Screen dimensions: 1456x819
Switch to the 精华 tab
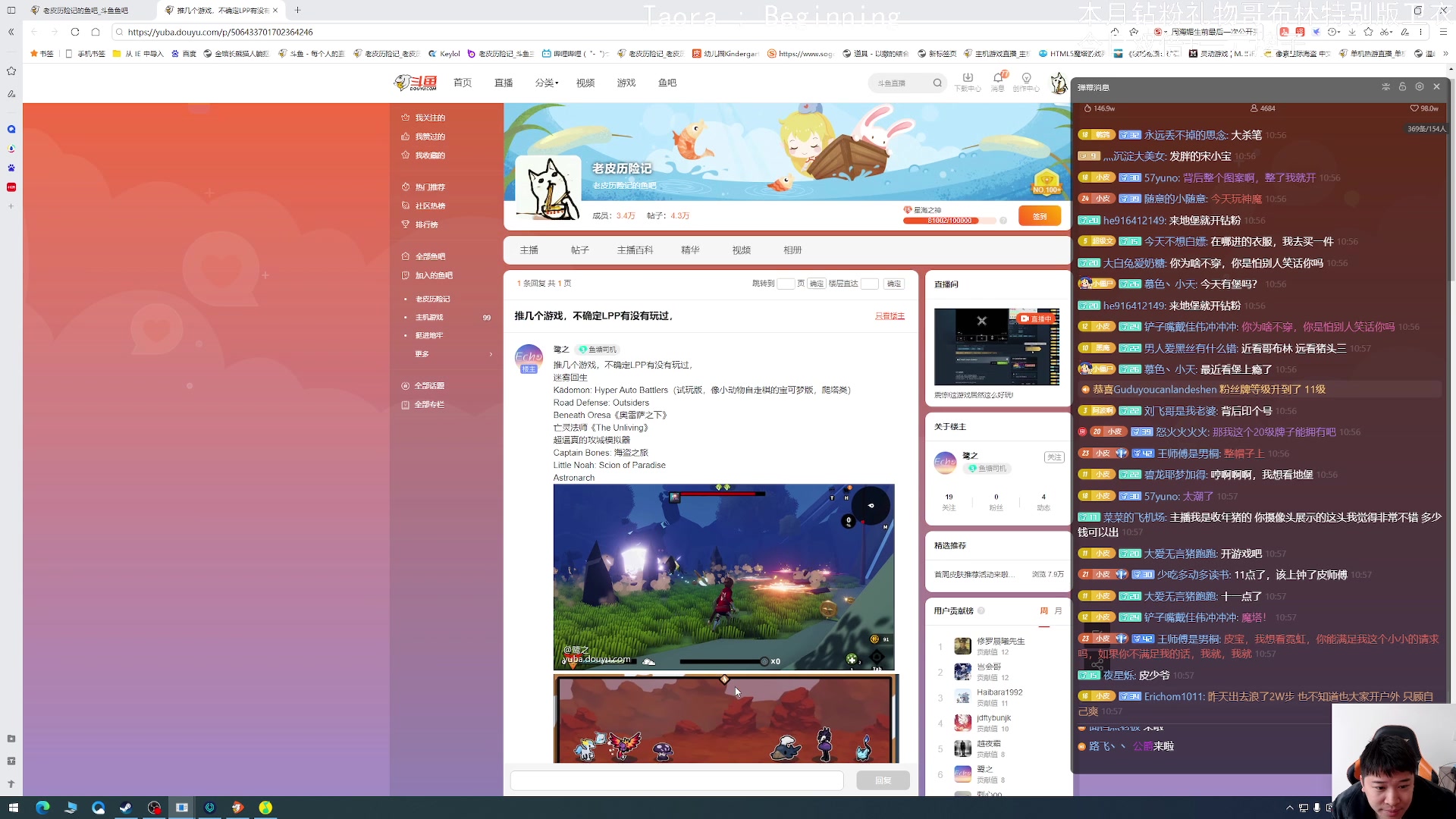pyautogui.click(x=690, y=249)
